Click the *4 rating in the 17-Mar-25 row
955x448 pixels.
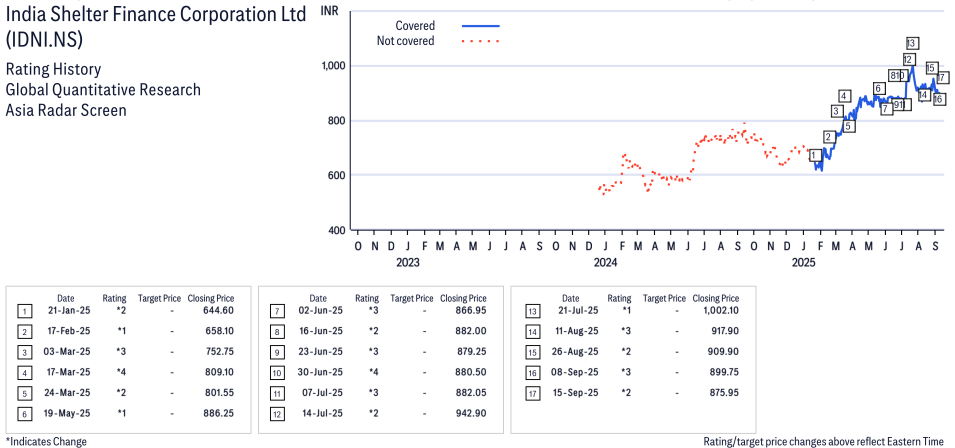(x=120, y=373)
